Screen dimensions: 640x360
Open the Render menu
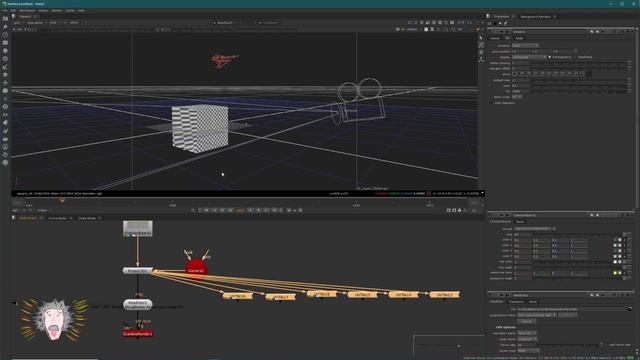(x=57, y=11)
